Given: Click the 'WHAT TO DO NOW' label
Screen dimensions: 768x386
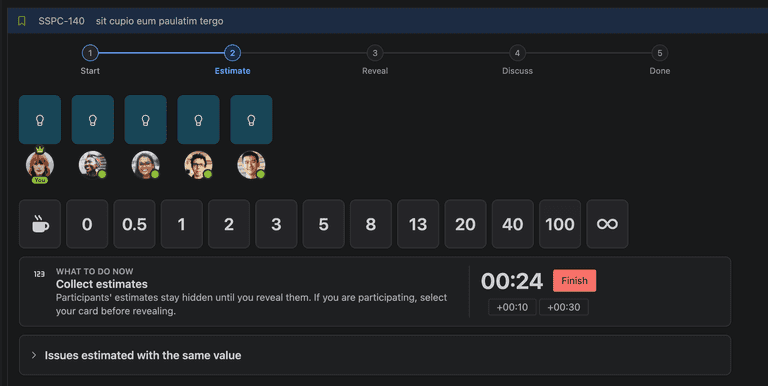Looking at the screenshot, I should tap(95, 271).
